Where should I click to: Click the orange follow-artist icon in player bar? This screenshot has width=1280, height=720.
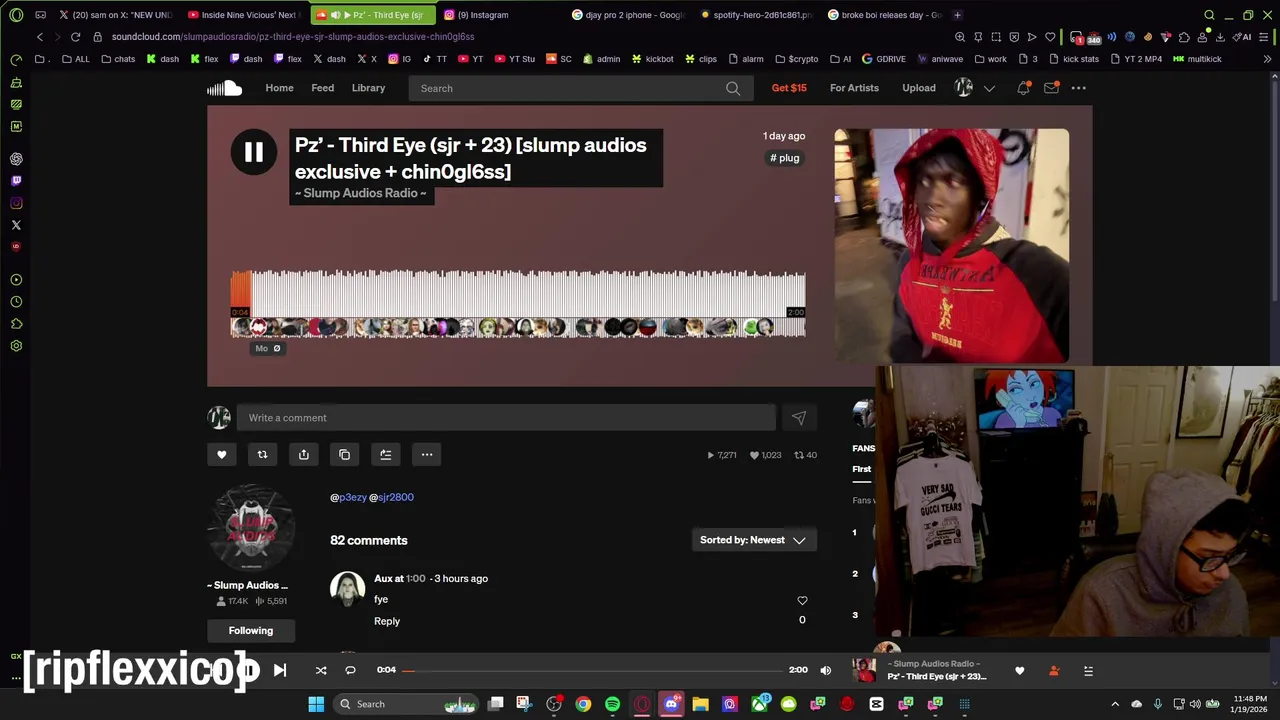click(1054, 671)
